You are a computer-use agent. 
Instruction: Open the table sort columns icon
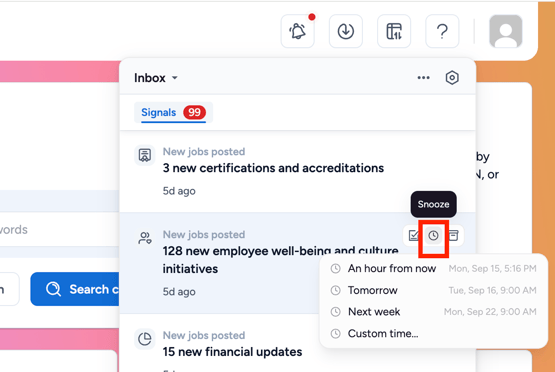[394, 31]
